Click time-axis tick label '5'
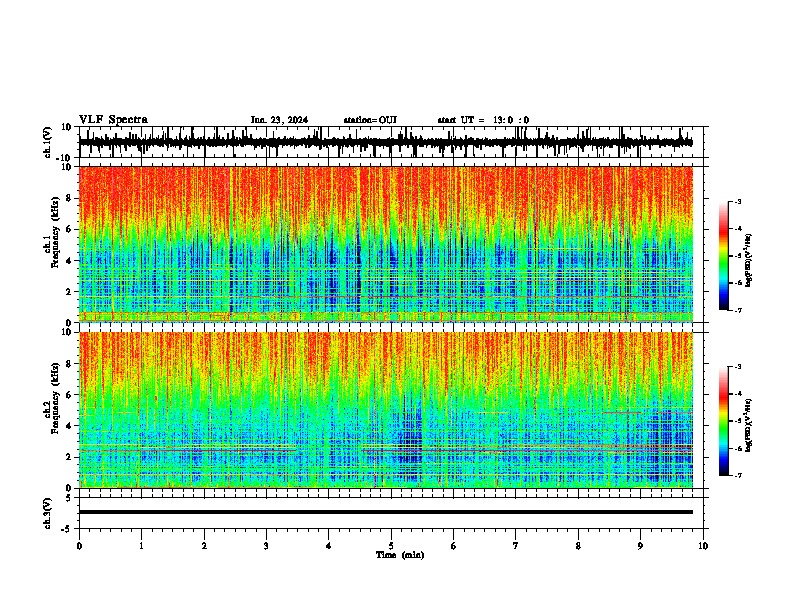 point(391,546)
